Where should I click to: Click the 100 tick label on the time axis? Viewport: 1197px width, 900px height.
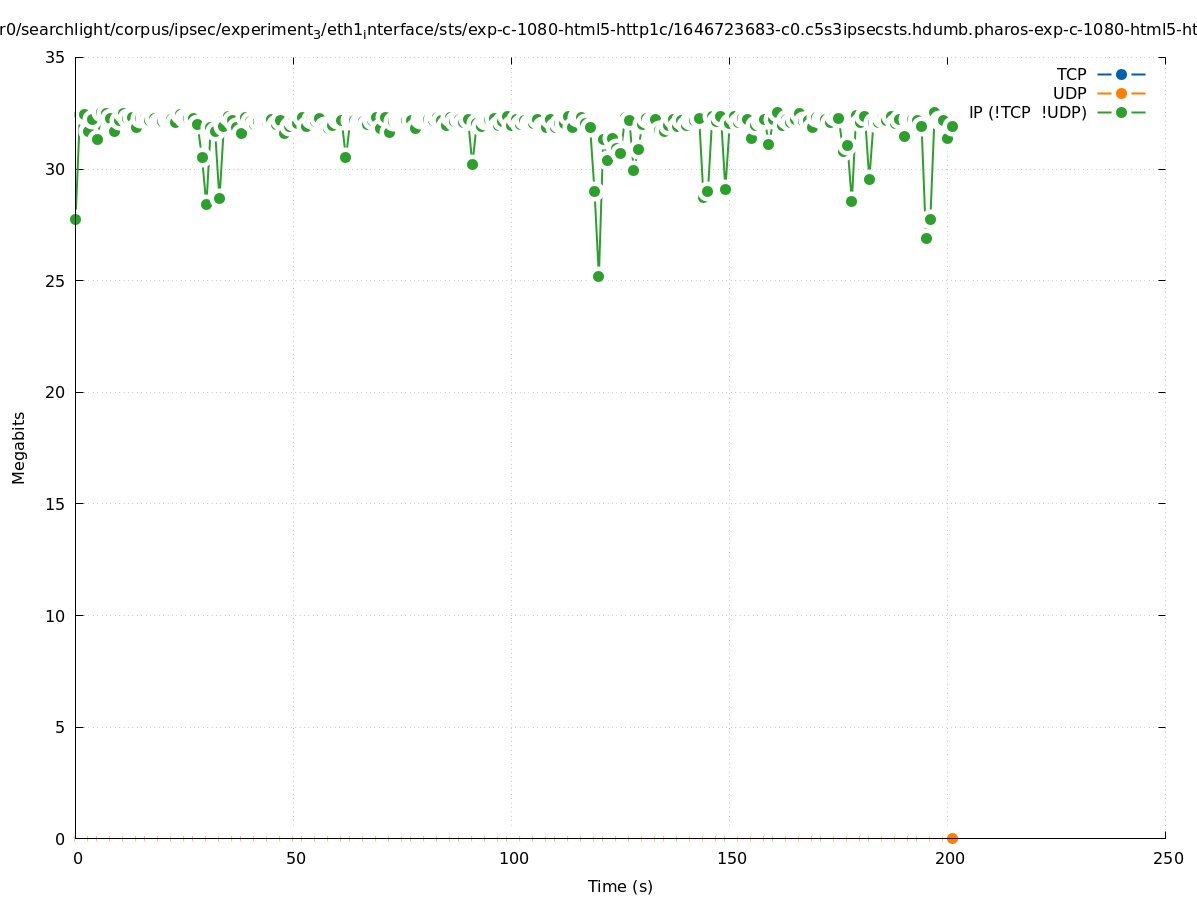point(512,858)
